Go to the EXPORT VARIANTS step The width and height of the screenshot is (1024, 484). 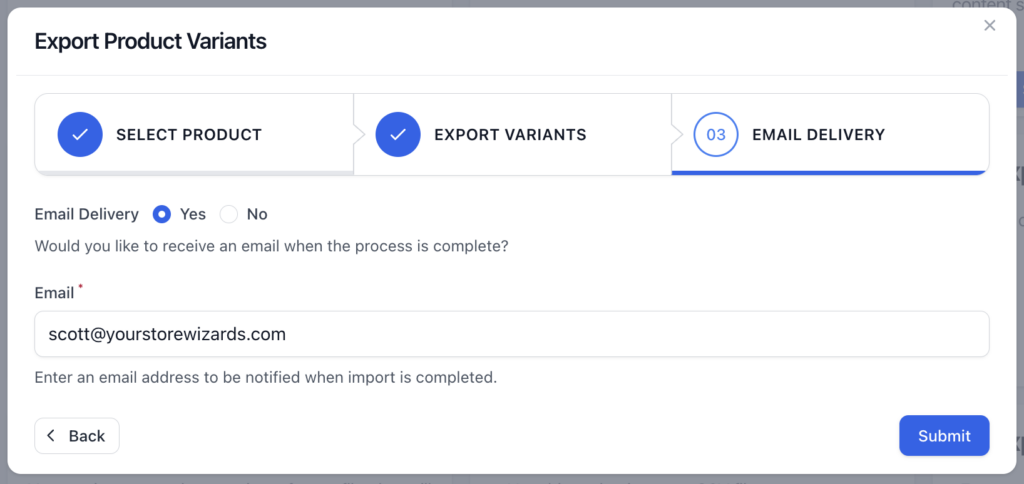510,135
